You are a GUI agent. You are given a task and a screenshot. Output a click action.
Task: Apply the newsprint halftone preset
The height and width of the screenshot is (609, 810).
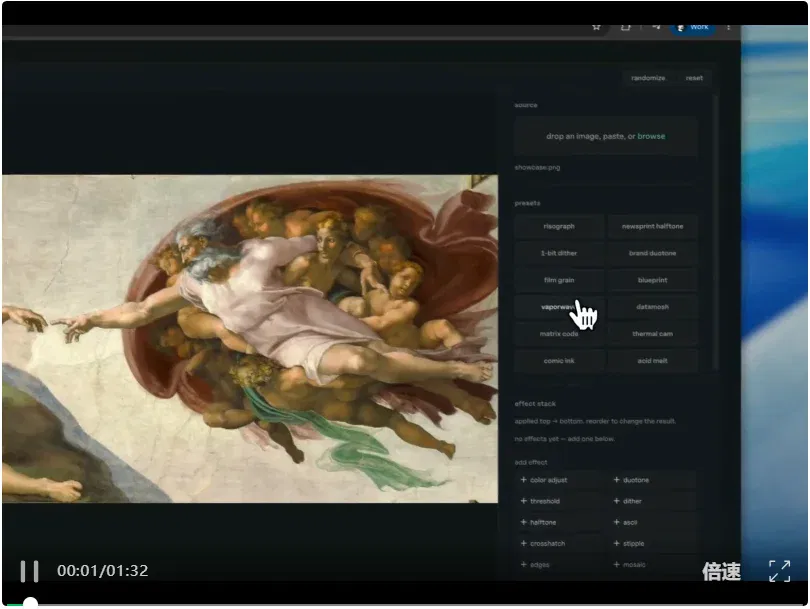pyautogui.click(x=652, y=226)
